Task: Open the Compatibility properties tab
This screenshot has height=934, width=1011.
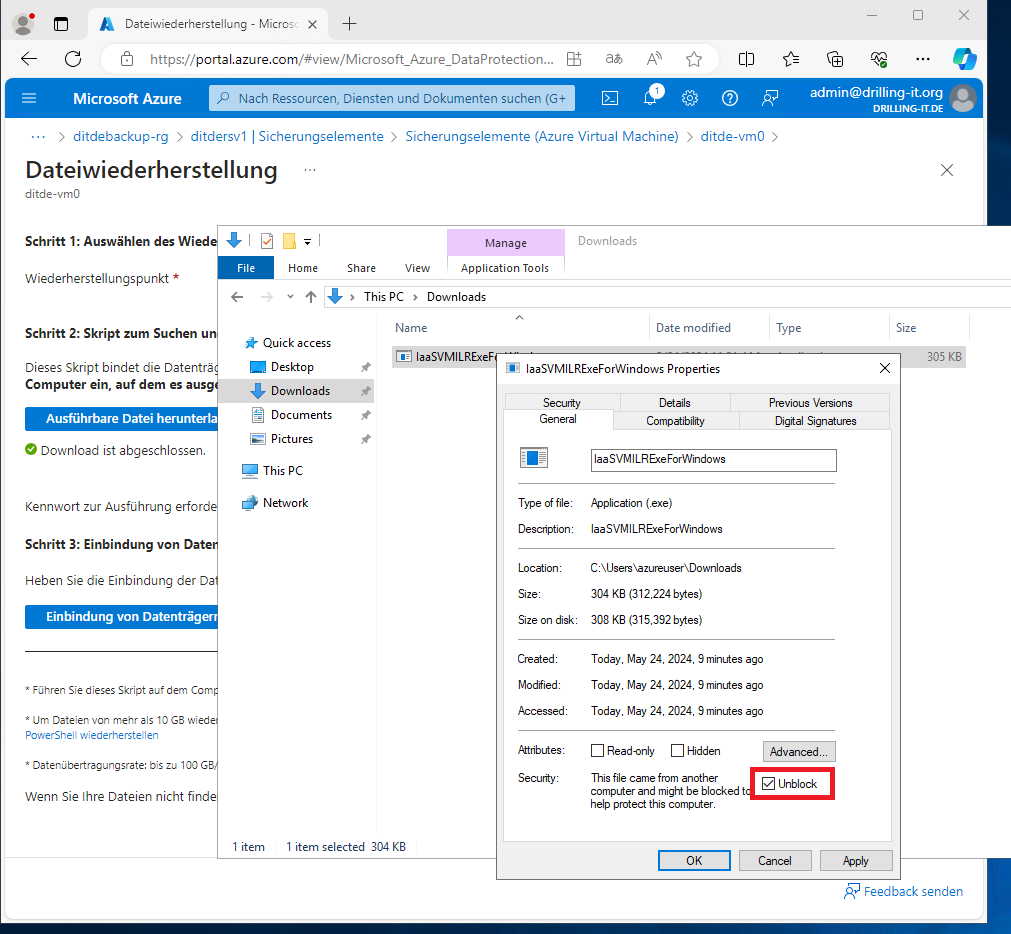Action: pyautogui.click(x=675, y=421)
